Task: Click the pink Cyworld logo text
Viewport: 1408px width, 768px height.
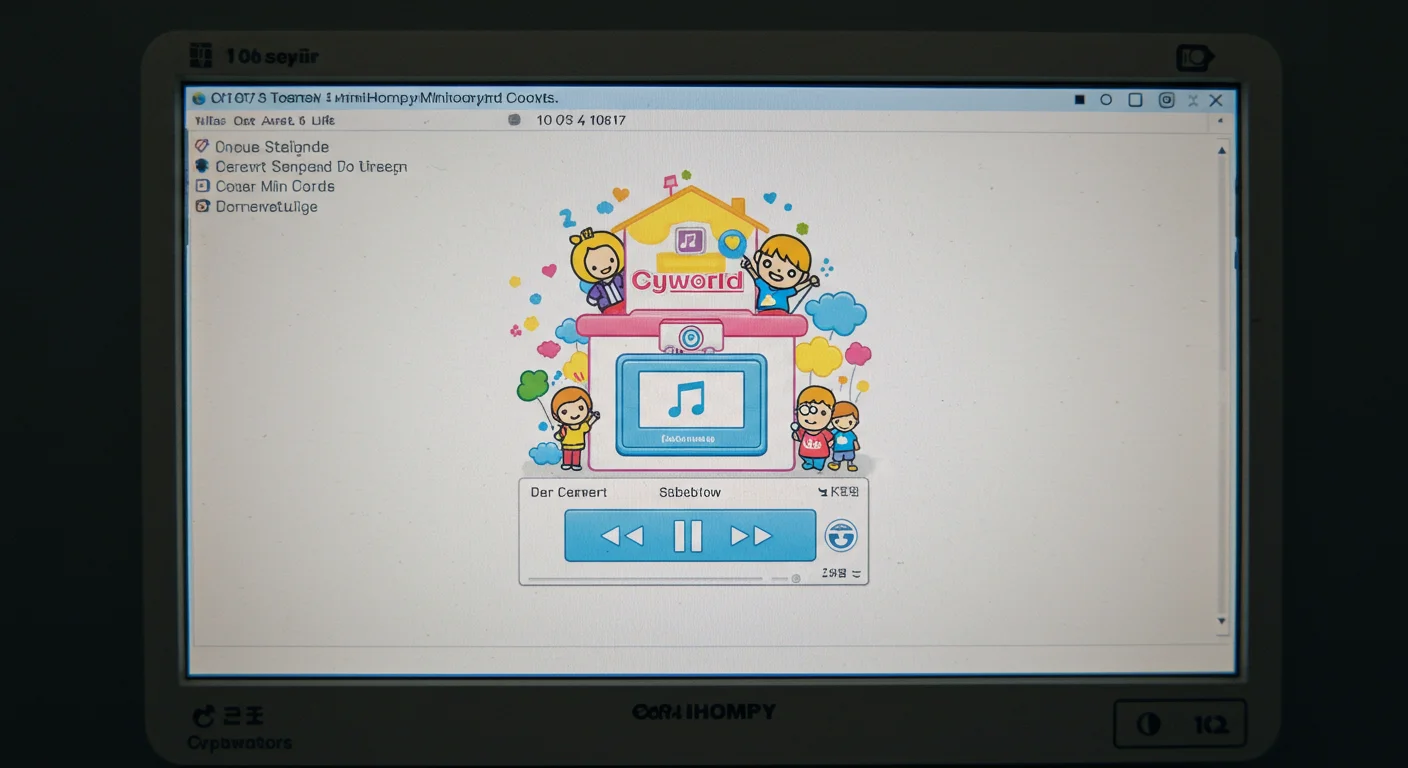Action: pyautogui.click(x=688, y=281)
